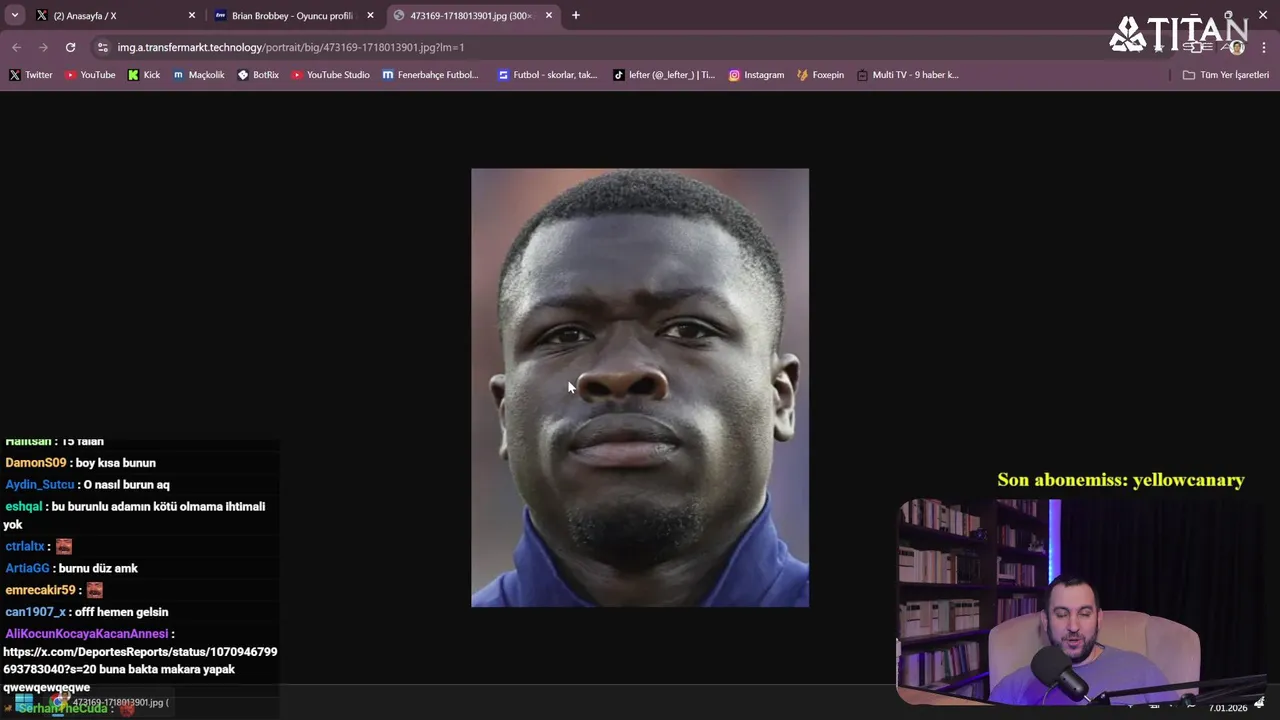
Task: Click chat username can1907_x
Action: click(35, 613)
